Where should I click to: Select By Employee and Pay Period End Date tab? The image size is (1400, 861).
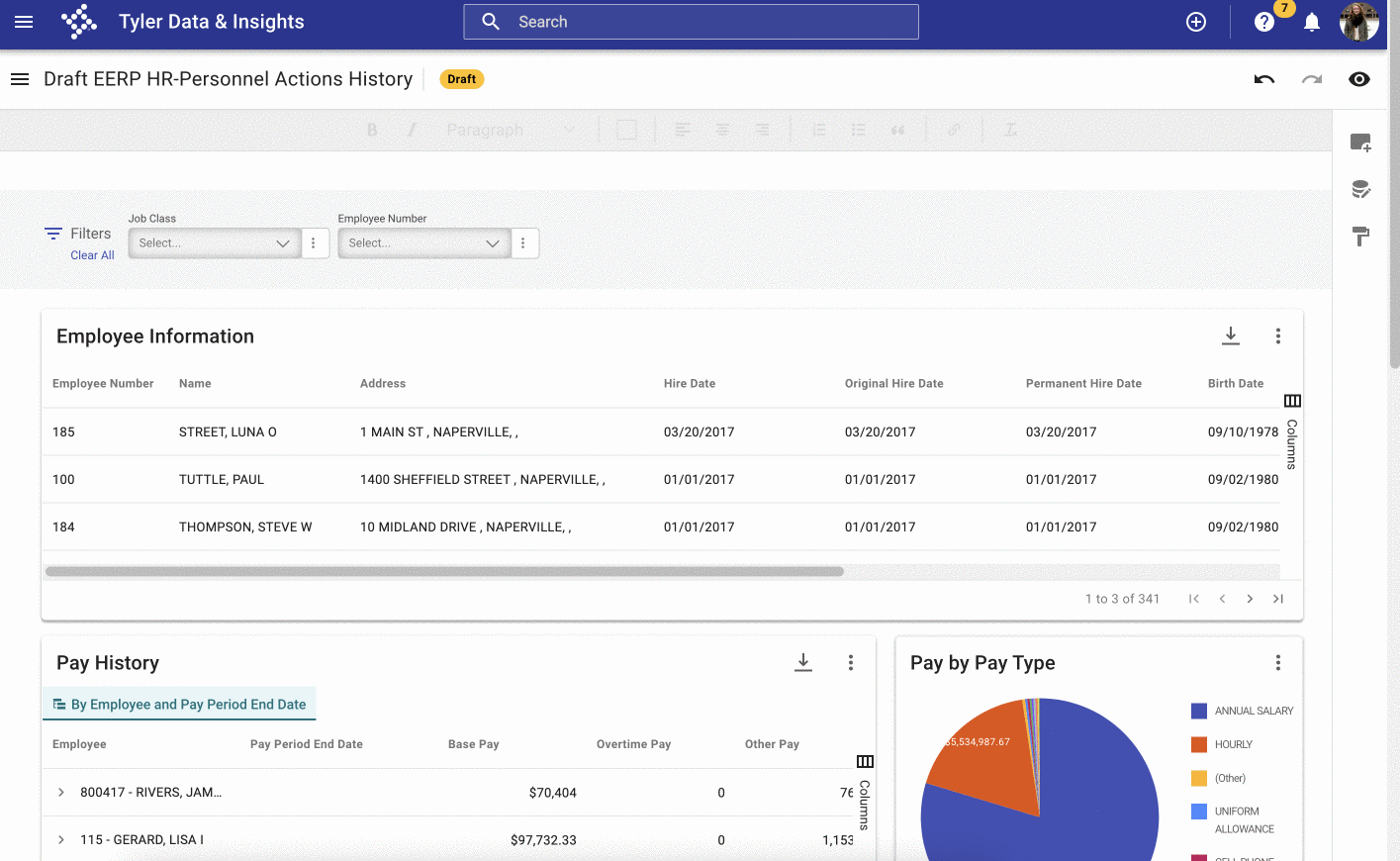click(179, 705)
